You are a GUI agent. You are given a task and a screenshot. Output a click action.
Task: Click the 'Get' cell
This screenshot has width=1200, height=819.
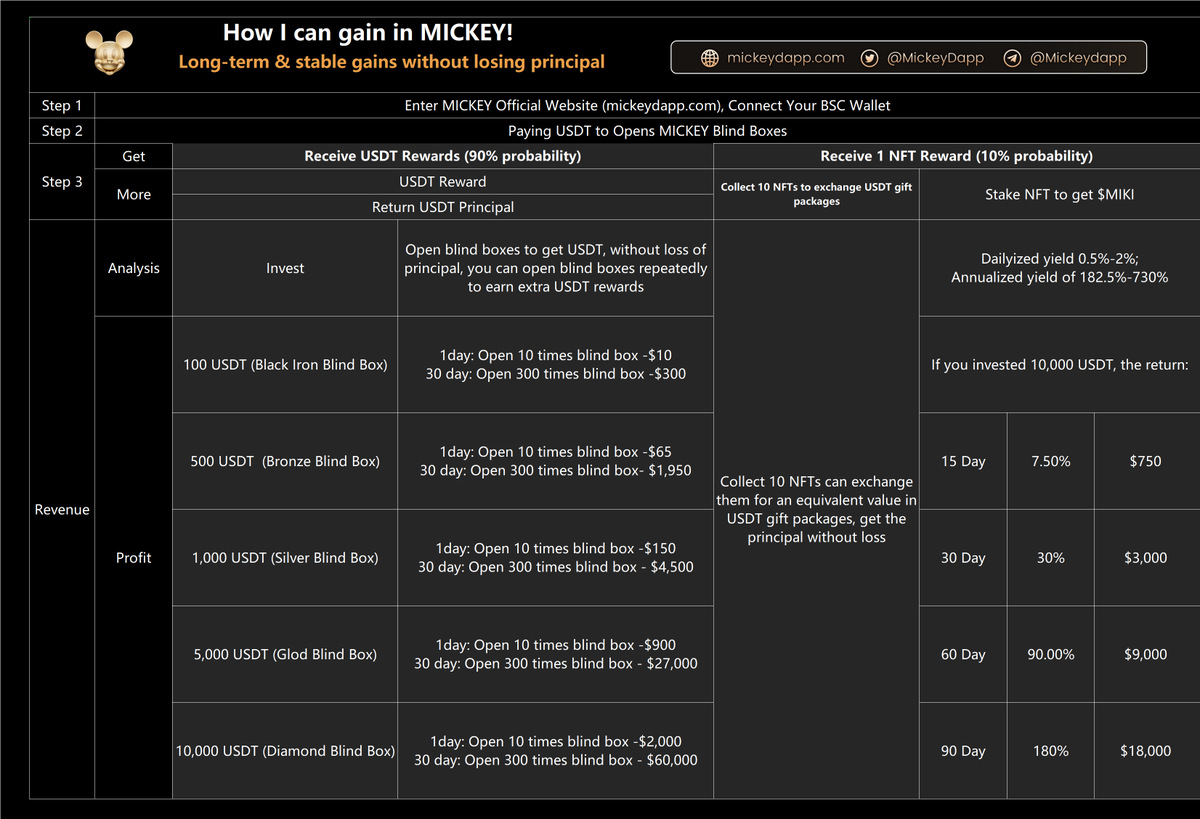click(x=133, y=156)
